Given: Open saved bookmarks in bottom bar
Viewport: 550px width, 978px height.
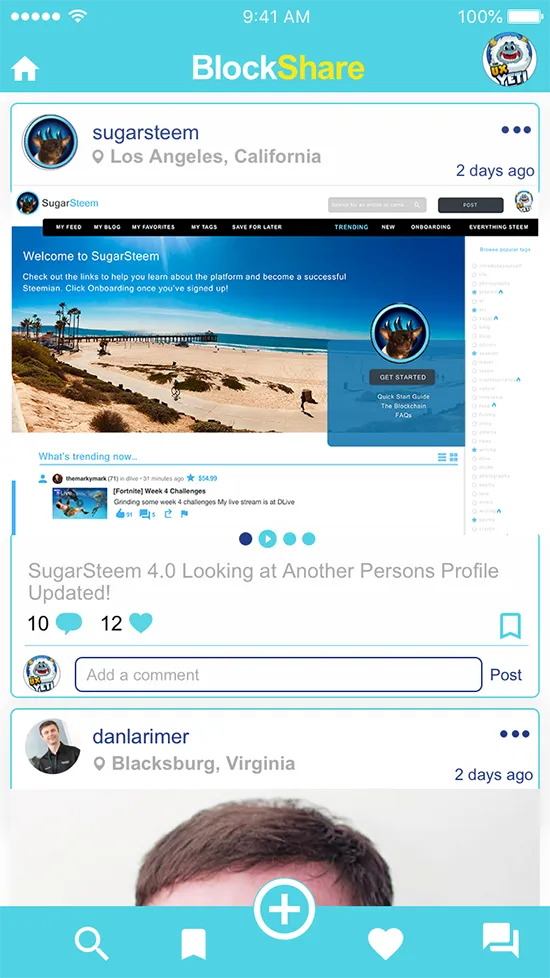Looking at the screenshot, I should click(x=193, y=944).
